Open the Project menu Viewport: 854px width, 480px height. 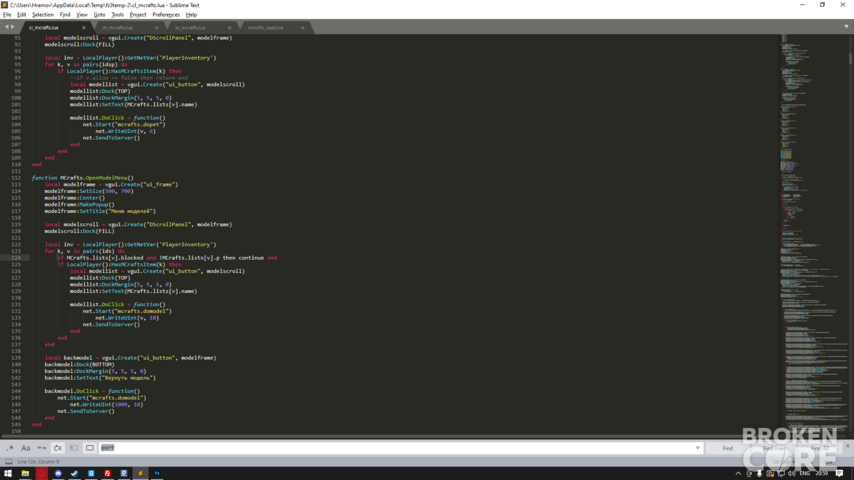(x=138, y=15)
